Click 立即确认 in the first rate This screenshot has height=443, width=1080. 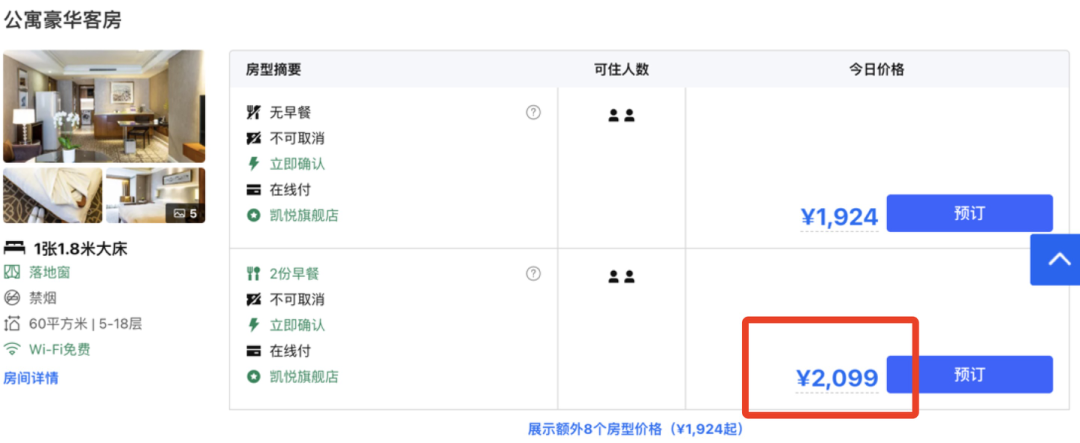(x=297, y=163)
